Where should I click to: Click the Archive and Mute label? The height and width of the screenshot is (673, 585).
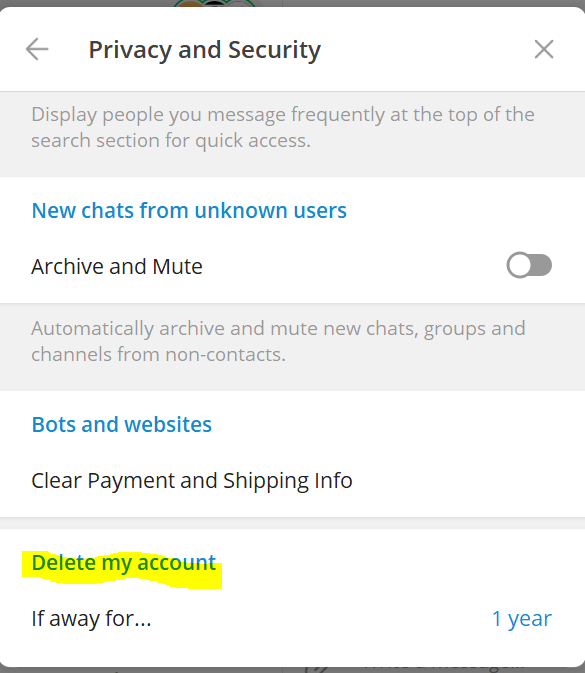pos(117,267)
